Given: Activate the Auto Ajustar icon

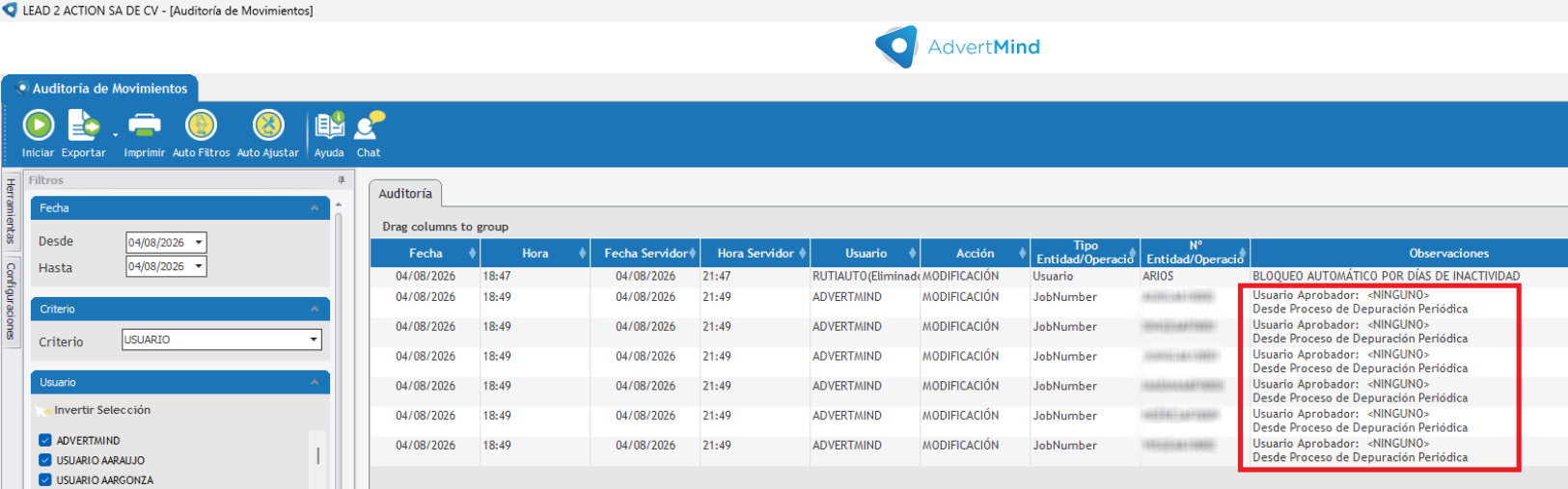Looking at the screenshot, I should [x=268, y=125].
